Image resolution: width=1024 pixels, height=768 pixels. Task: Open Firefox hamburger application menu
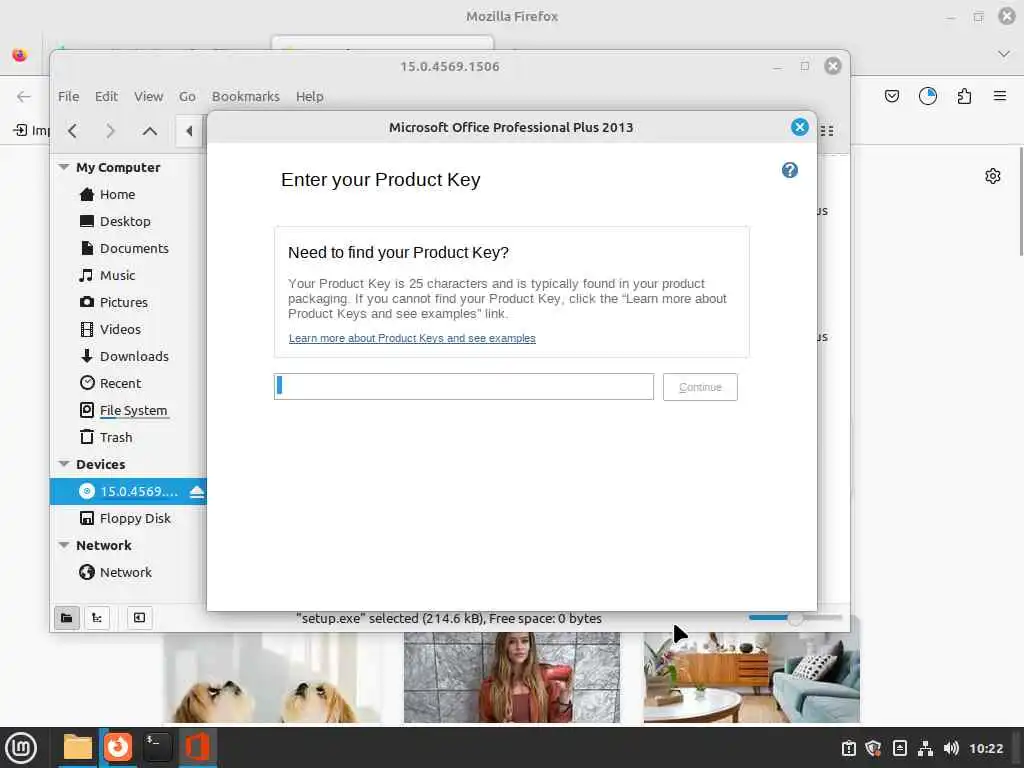coord(999,97)
